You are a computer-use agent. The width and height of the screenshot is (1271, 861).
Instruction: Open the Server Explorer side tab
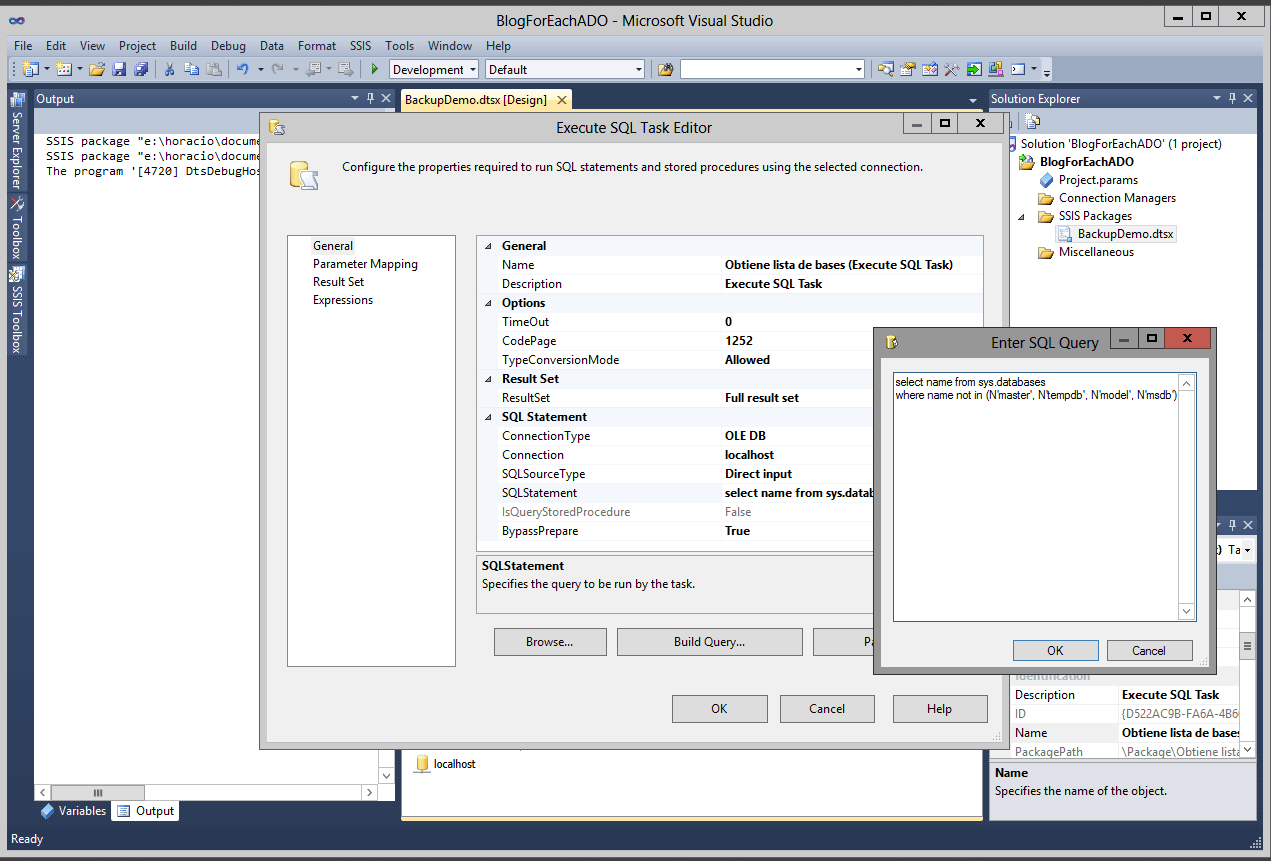coord(17,140)
